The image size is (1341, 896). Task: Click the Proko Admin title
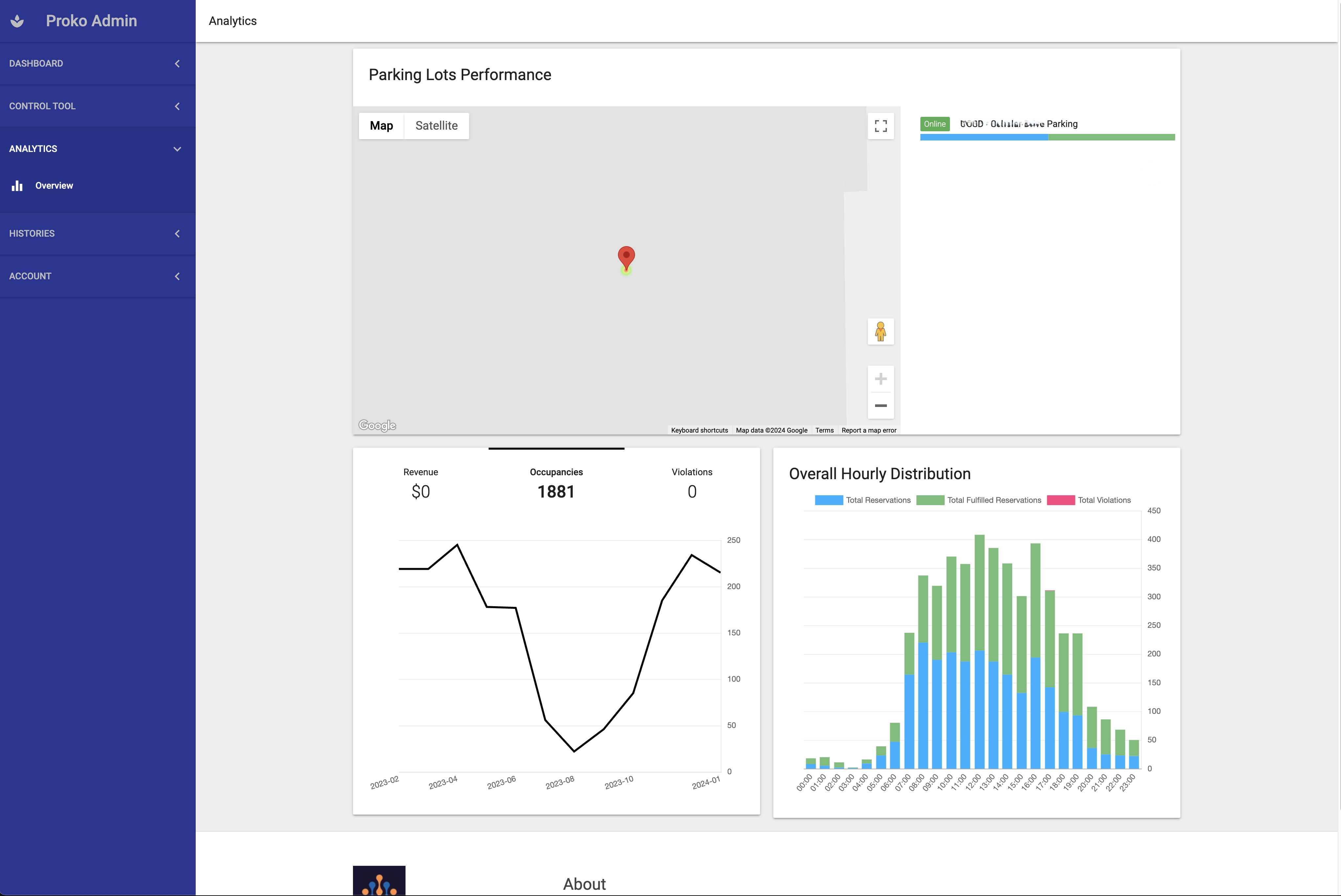pyautogui.click(x=92, y=21)
